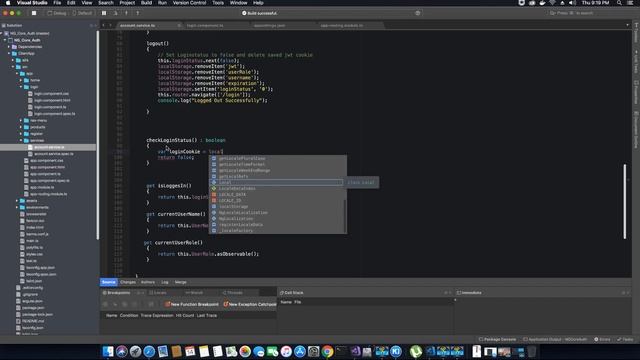Open the File menu
Image resolution: width=640 pixels, height=360 pixels.
57,3
